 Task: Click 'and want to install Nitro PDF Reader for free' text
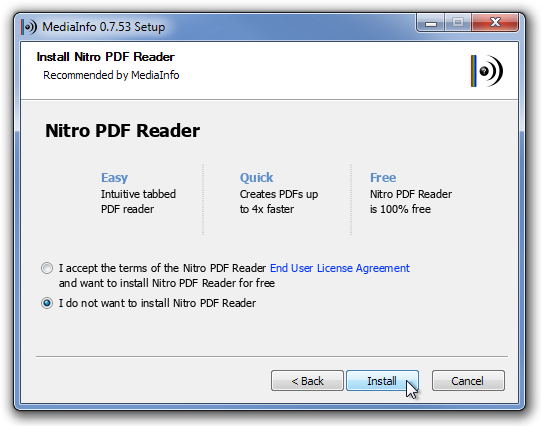point(167,283)
